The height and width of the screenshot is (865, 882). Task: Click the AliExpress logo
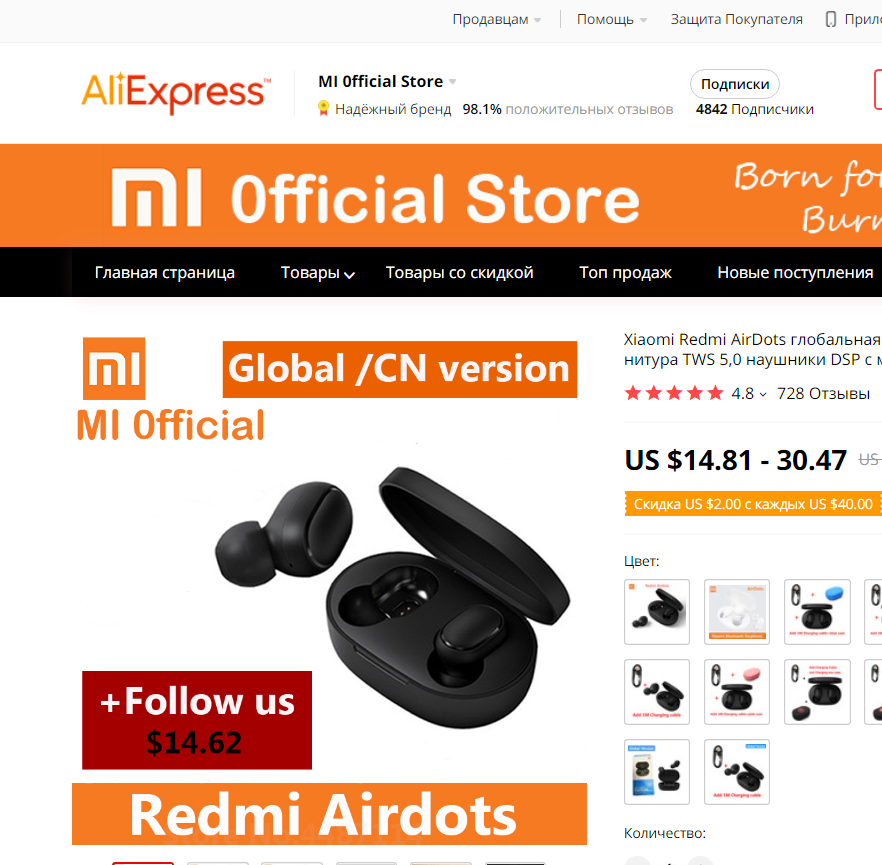point(176,93)
